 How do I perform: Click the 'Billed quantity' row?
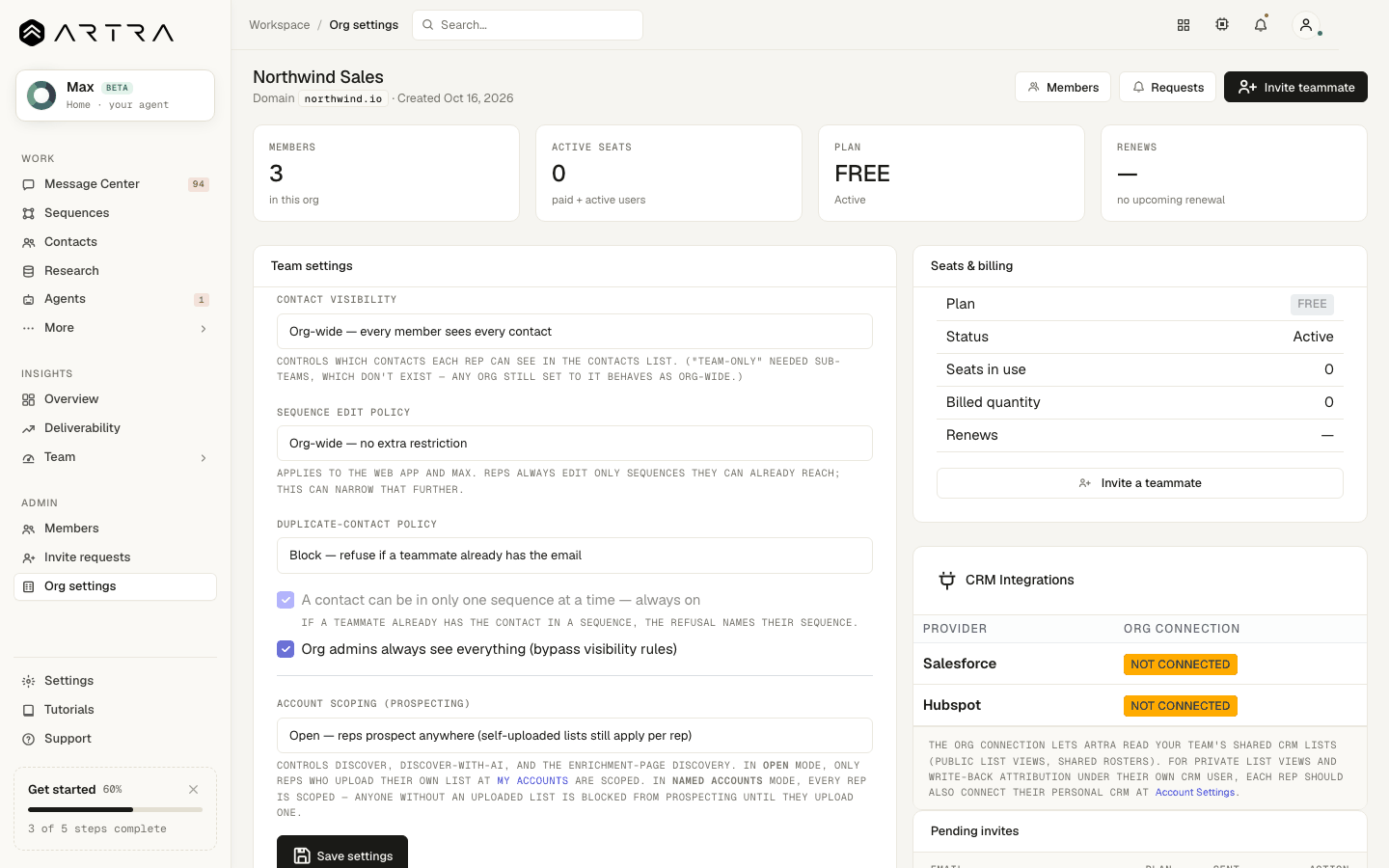(1140, 402)
